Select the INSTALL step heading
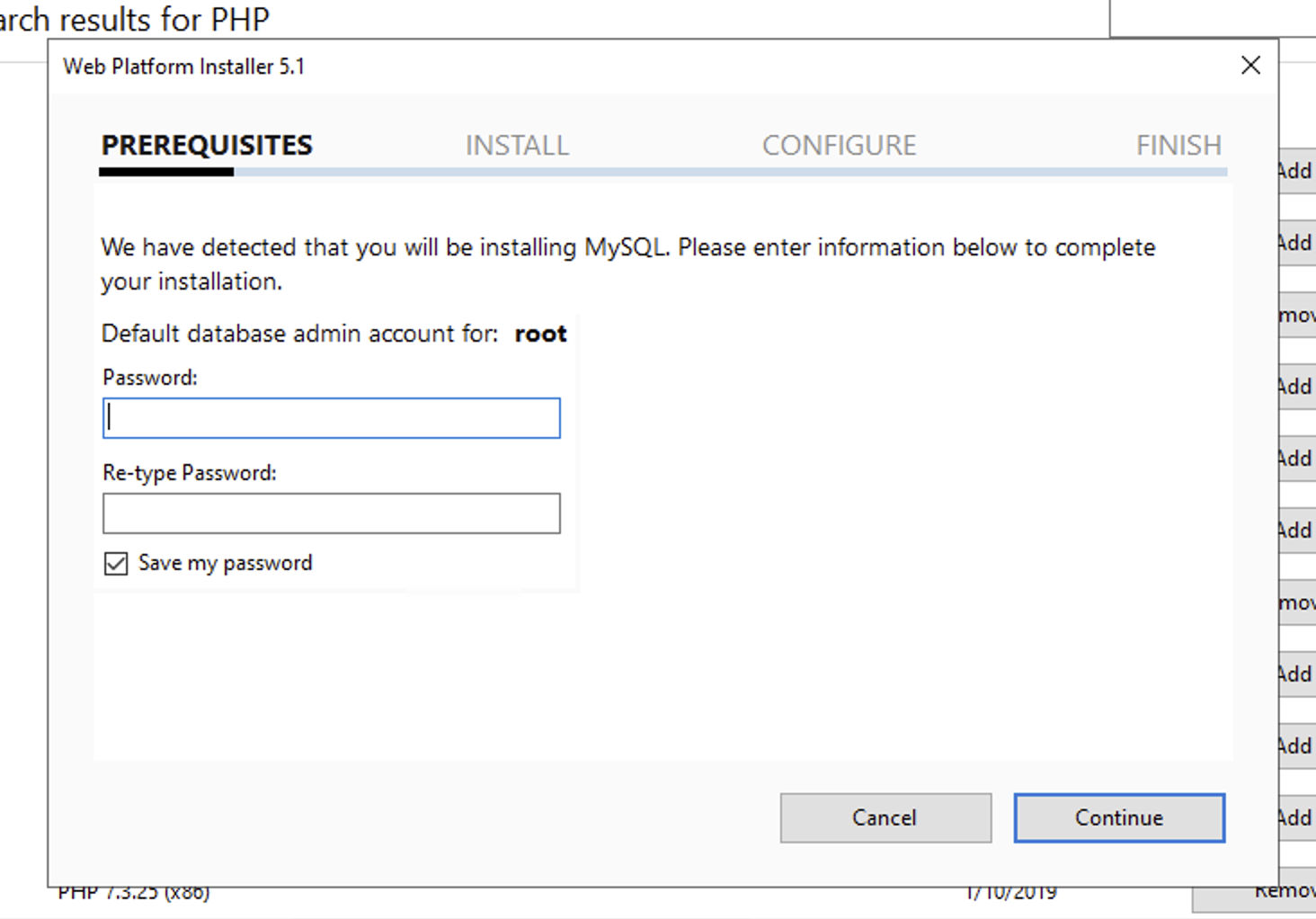The image size is (1316, 919). click(x=517, y=145)
